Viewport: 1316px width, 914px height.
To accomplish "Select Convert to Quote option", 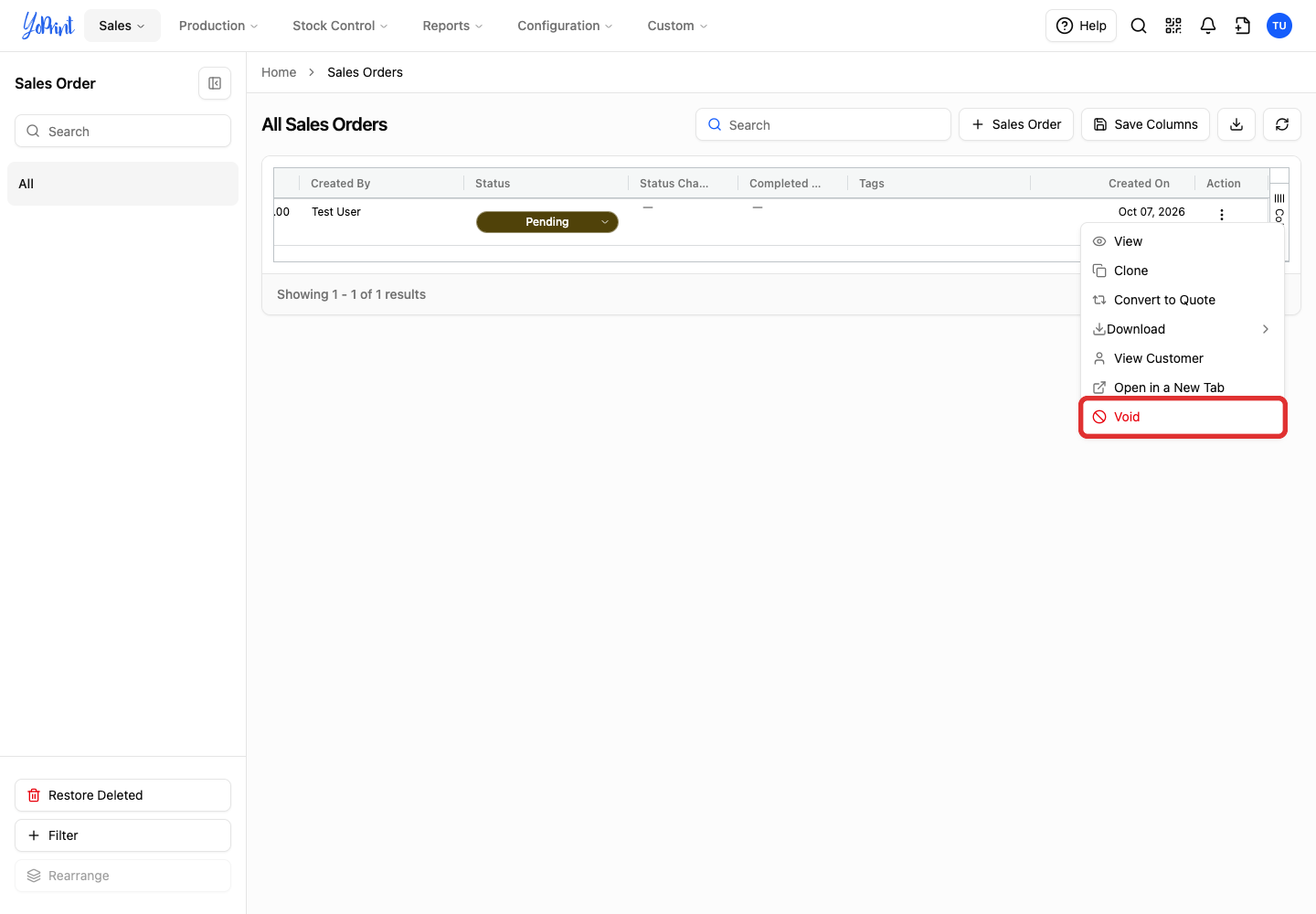I will pyautogui.click(x=1183, y=300).
